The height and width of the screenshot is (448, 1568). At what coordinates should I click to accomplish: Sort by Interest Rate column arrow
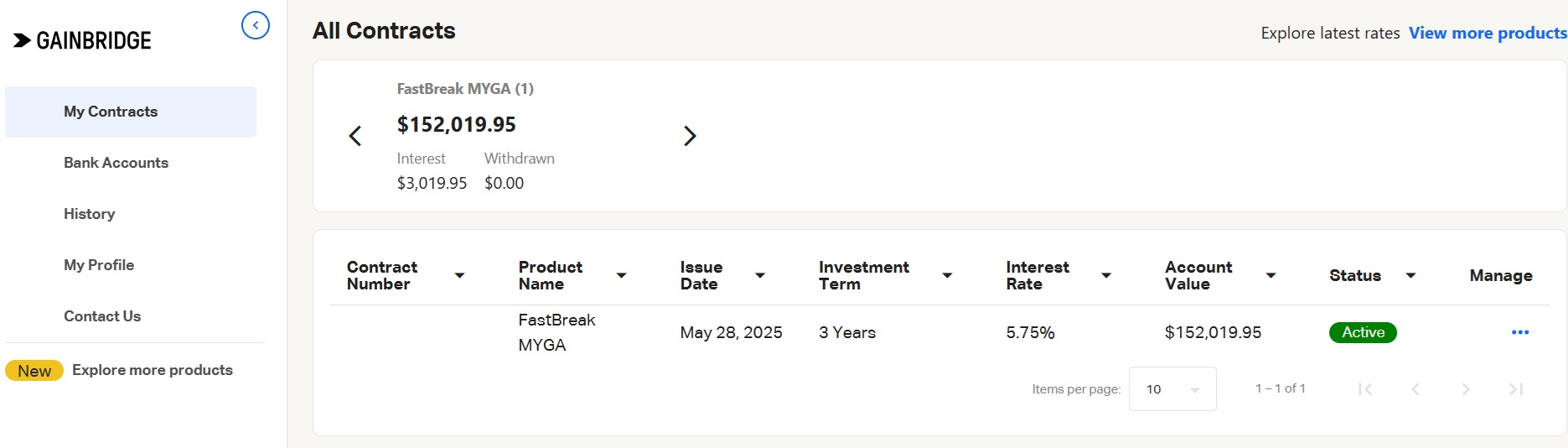[x=1106, y=275]
